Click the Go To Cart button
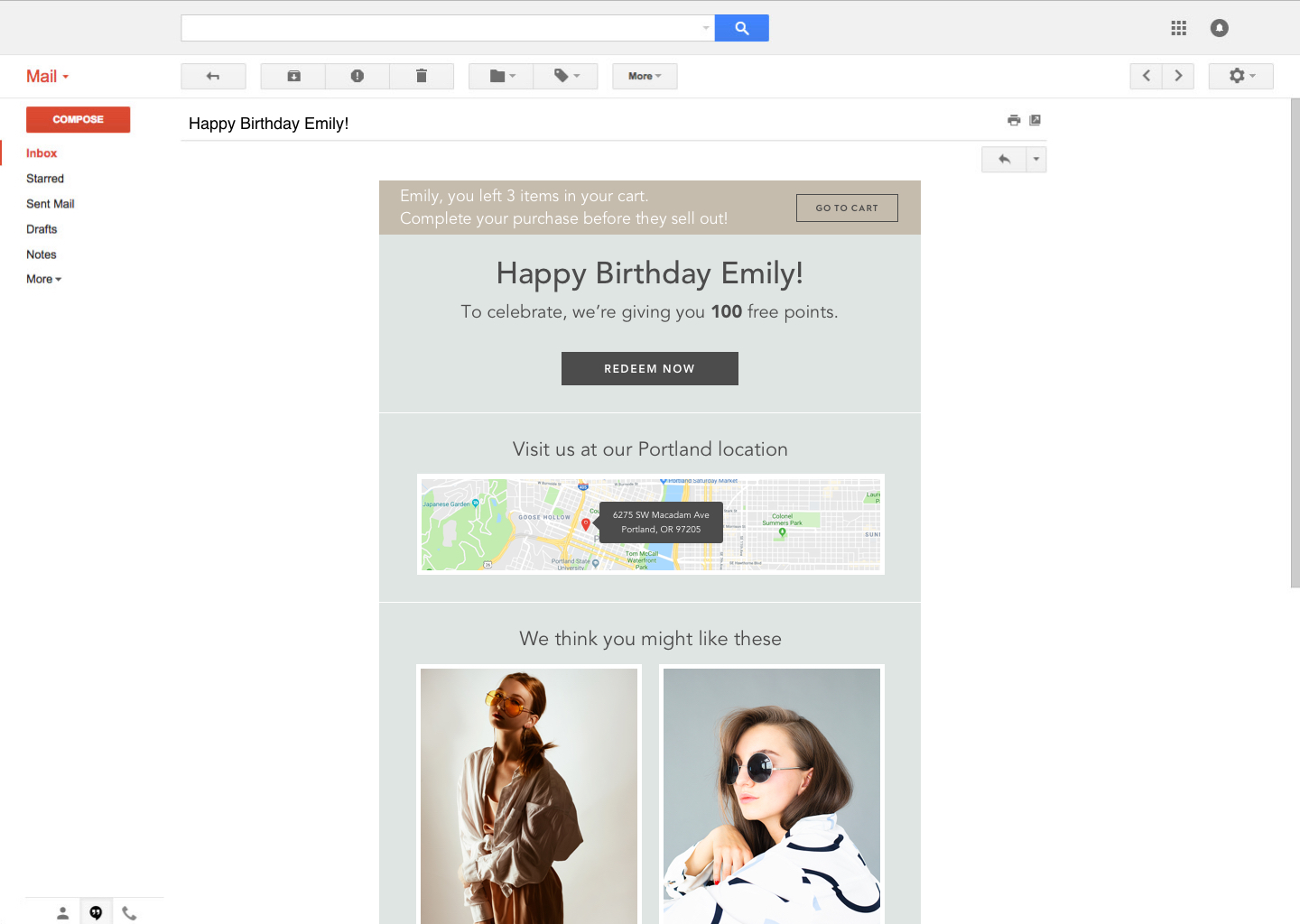The width and height of the screenshot is (1300, 924). pos(847,208)
